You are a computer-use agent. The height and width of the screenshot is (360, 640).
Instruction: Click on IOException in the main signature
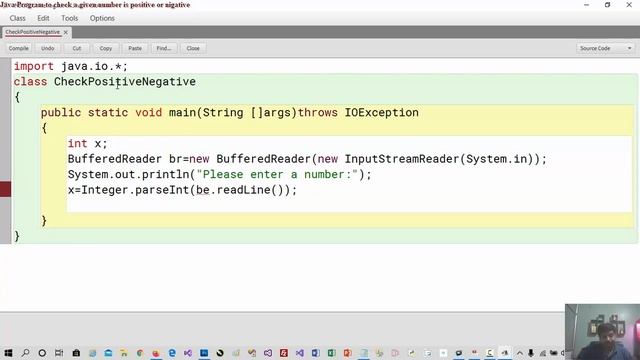click(382, 113)
